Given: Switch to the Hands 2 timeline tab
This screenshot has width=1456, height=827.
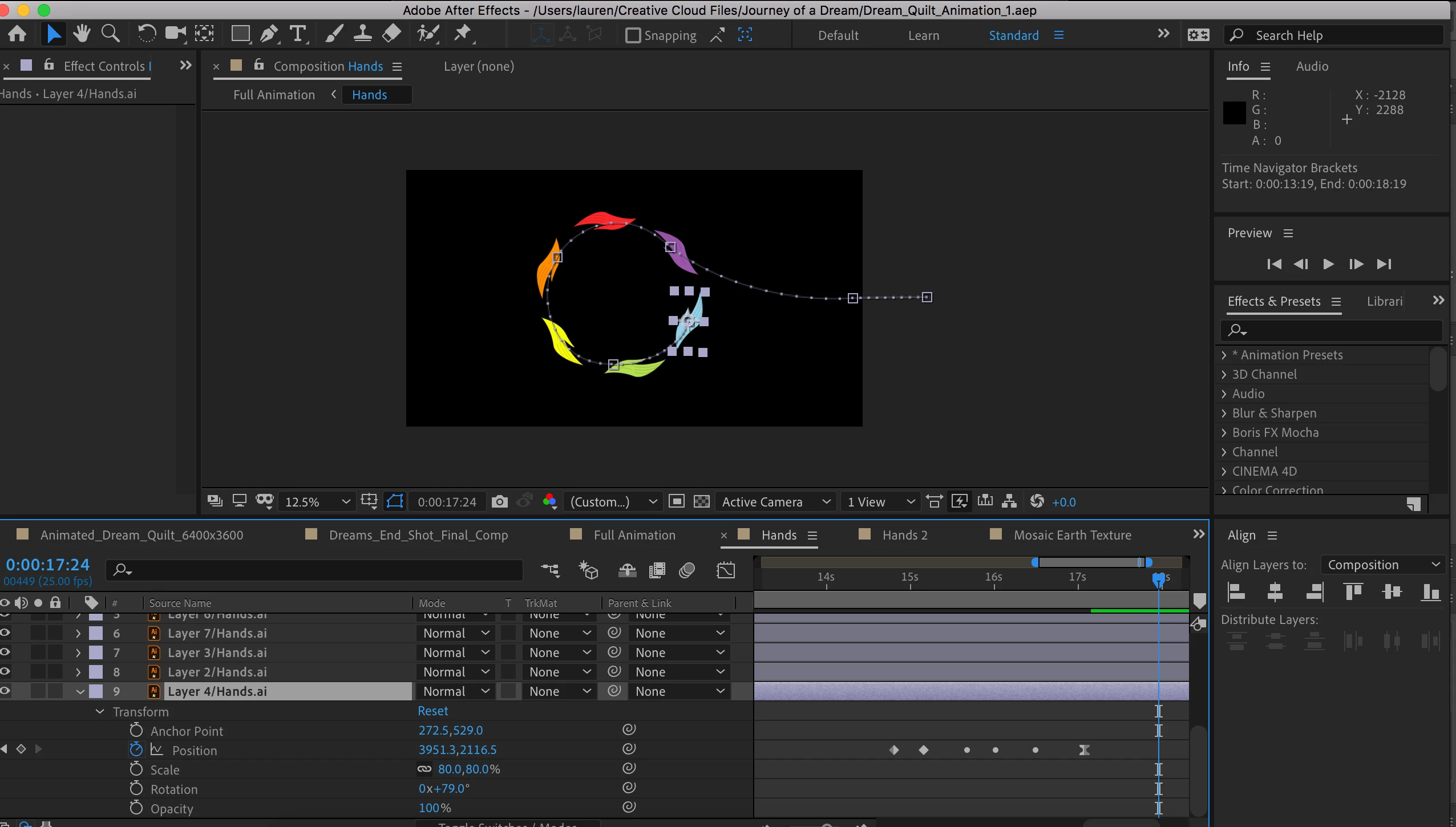Looking at the screenshot, I should tap(904, 535).
